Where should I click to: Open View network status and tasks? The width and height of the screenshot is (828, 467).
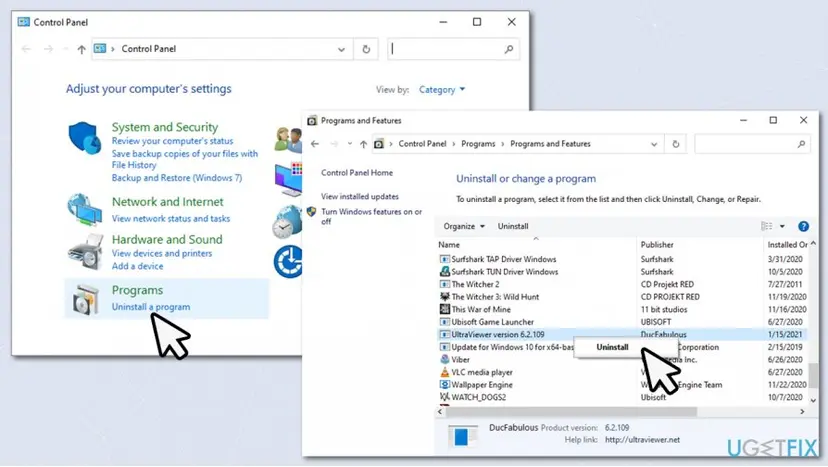click(x=171, y=219)
